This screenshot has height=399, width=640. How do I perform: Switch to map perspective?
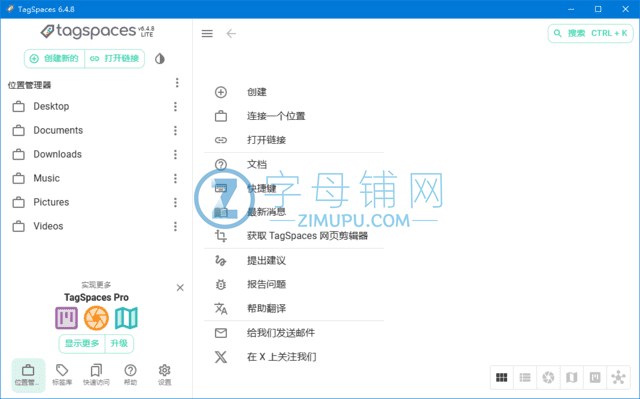point(571,378)
